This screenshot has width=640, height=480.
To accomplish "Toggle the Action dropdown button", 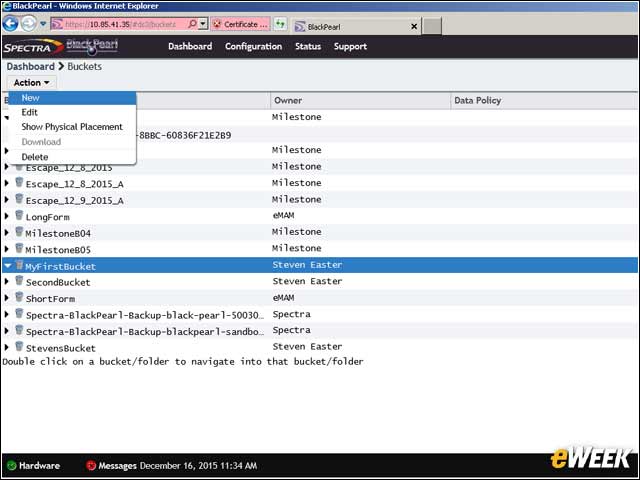I will point(31,83).
